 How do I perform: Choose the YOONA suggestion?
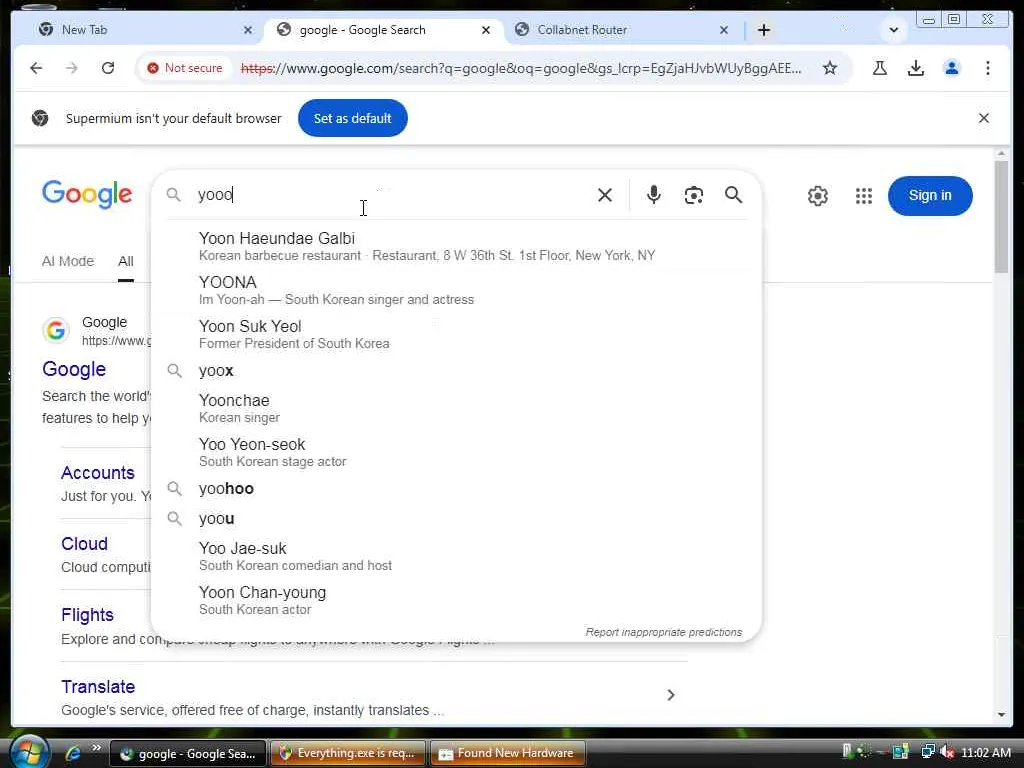point(456,290)
